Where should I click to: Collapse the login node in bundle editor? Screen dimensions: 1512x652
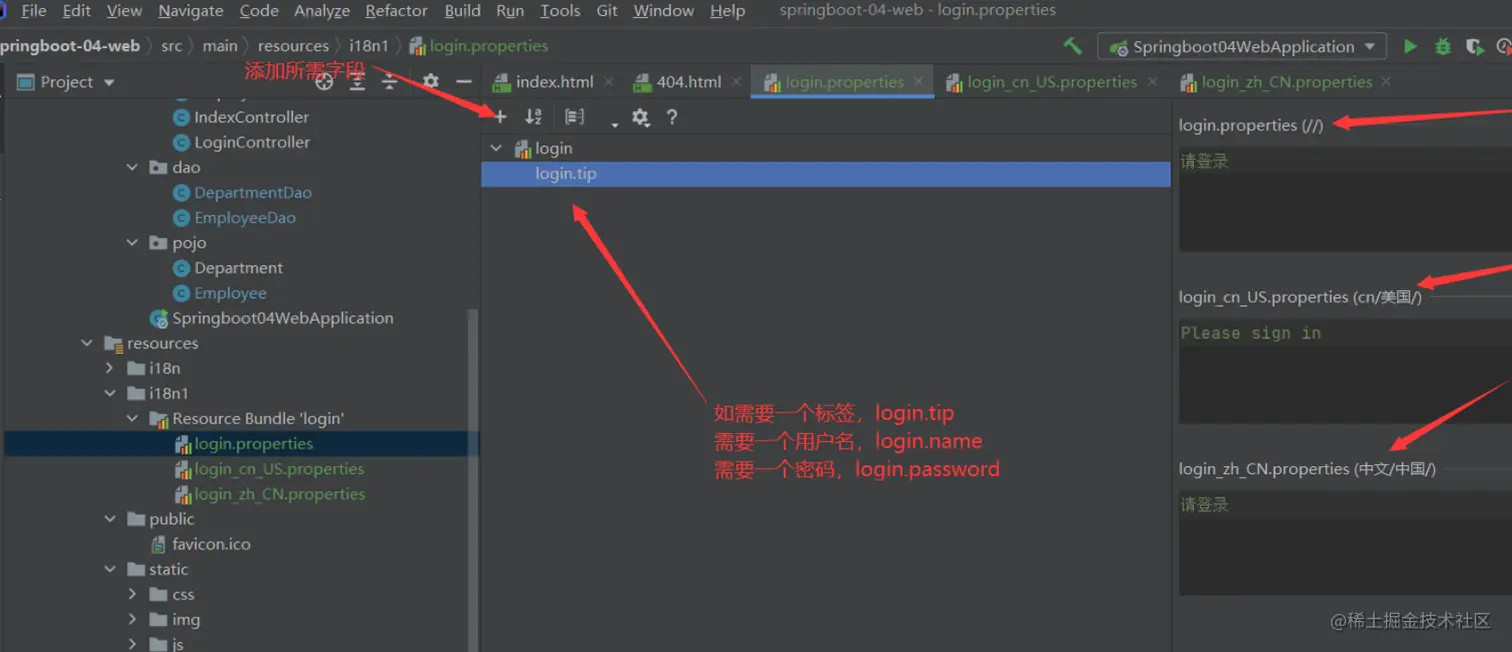496,148
